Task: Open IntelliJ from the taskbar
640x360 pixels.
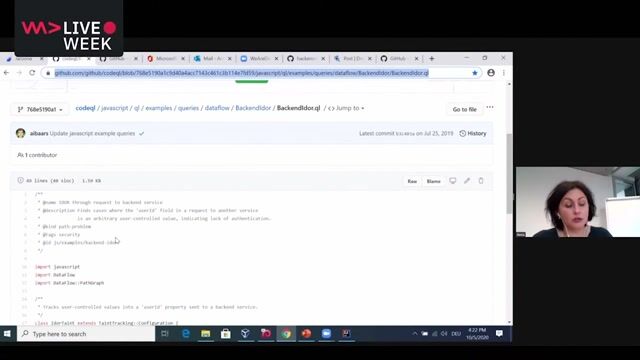Action: pyautogui.click(x=346, y=334)
